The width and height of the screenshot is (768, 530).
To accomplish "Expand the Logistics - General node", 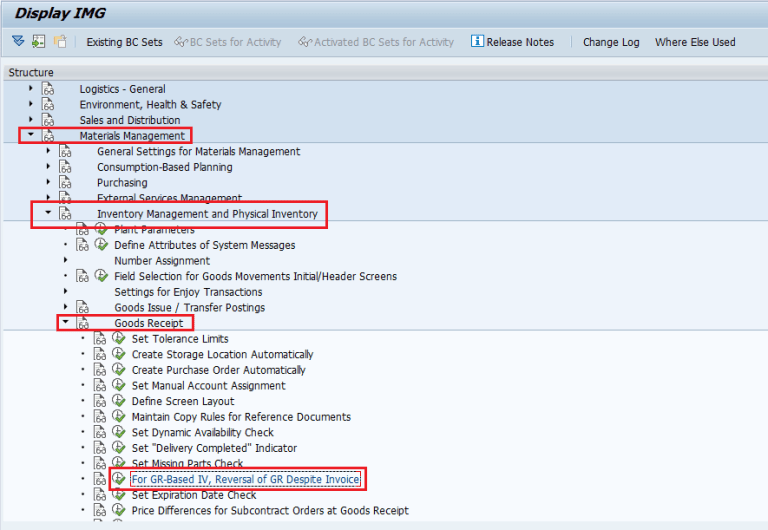I will coord(31,88).
